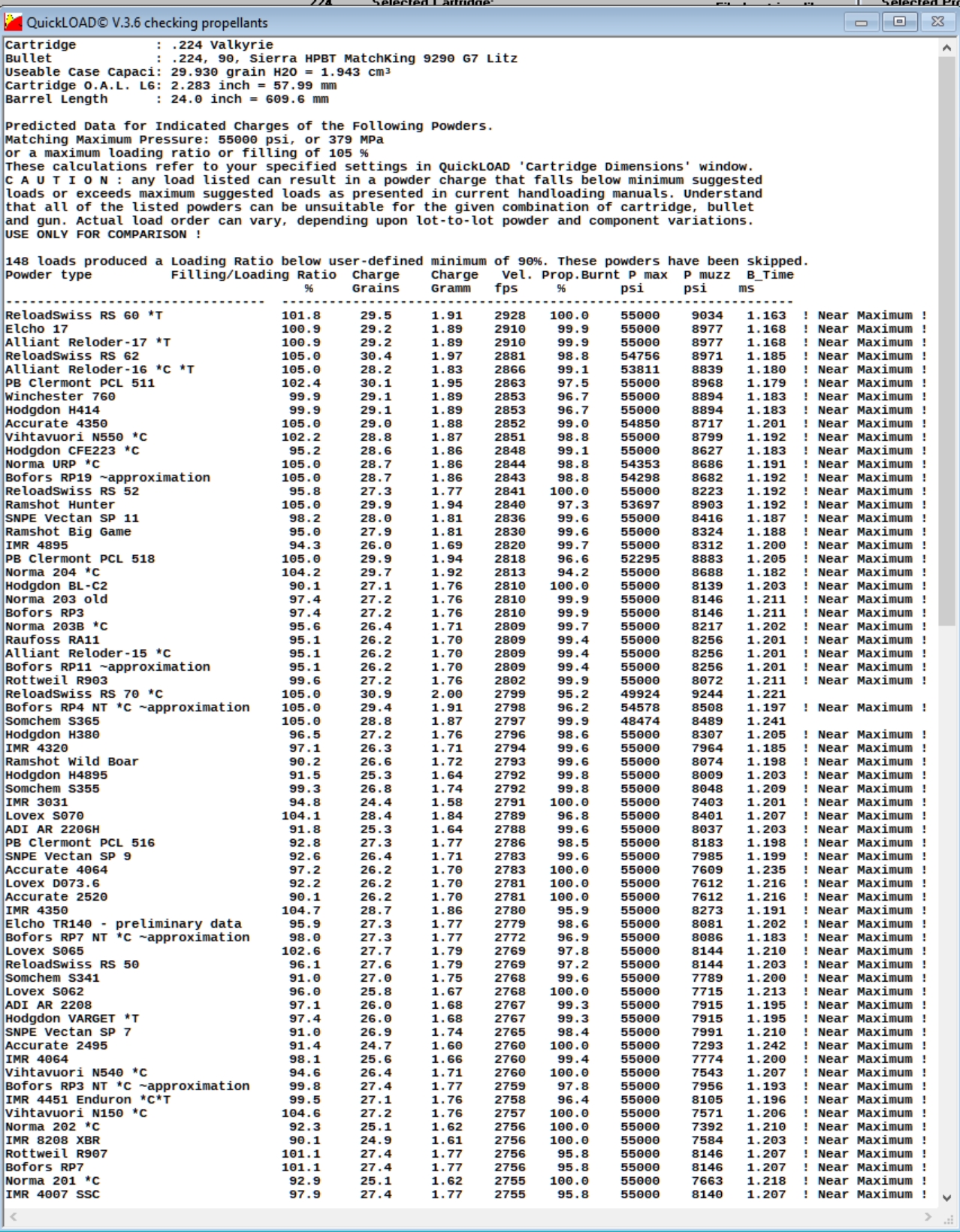The width and height of the screenshot is (960, 1232).
Task: Select Vihtavuori N550 *C row
Action: click(x=466, y=437)
